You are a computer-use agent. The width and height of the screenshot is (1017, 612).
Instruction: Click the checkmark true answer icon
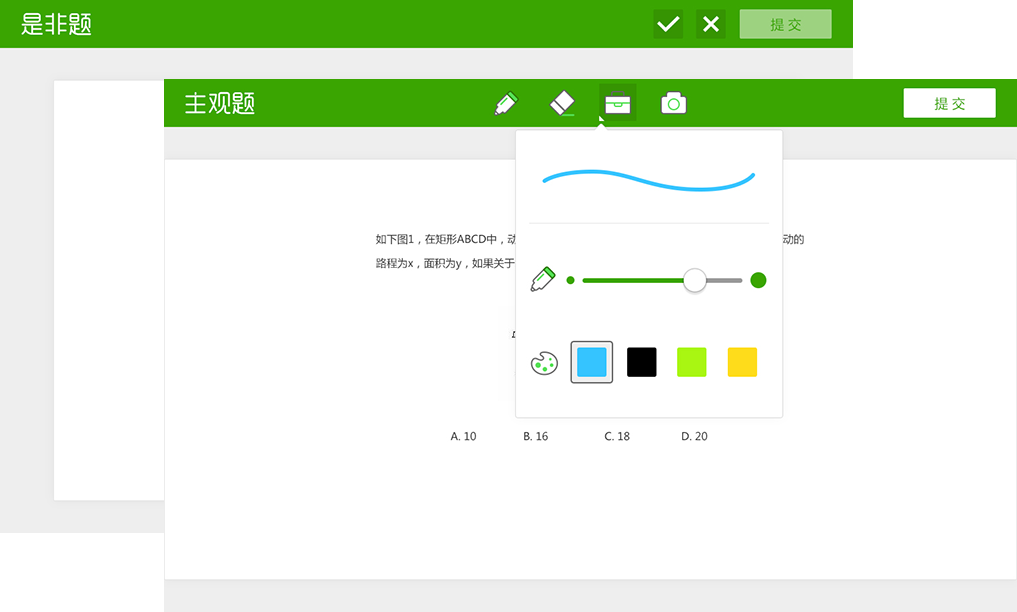[x=668, y=24]
